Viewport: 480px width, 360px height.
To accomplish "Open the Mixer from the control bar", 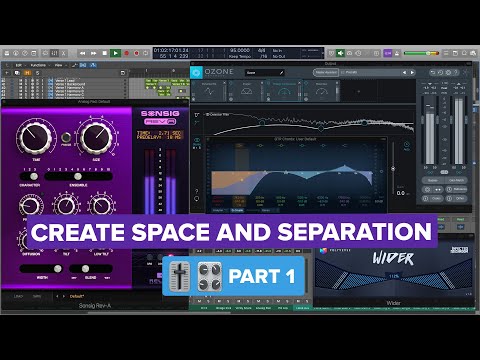I will tap(55, 53).
